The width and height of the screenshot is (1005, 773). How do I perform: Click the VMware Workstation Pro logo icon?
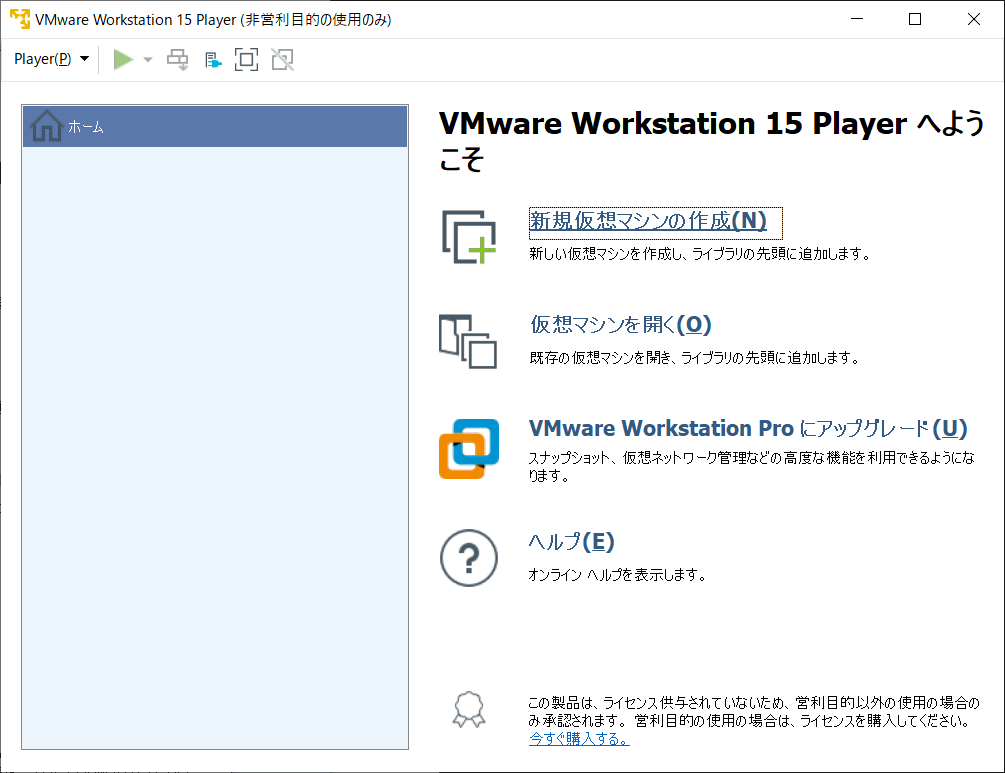pos(469,449)
